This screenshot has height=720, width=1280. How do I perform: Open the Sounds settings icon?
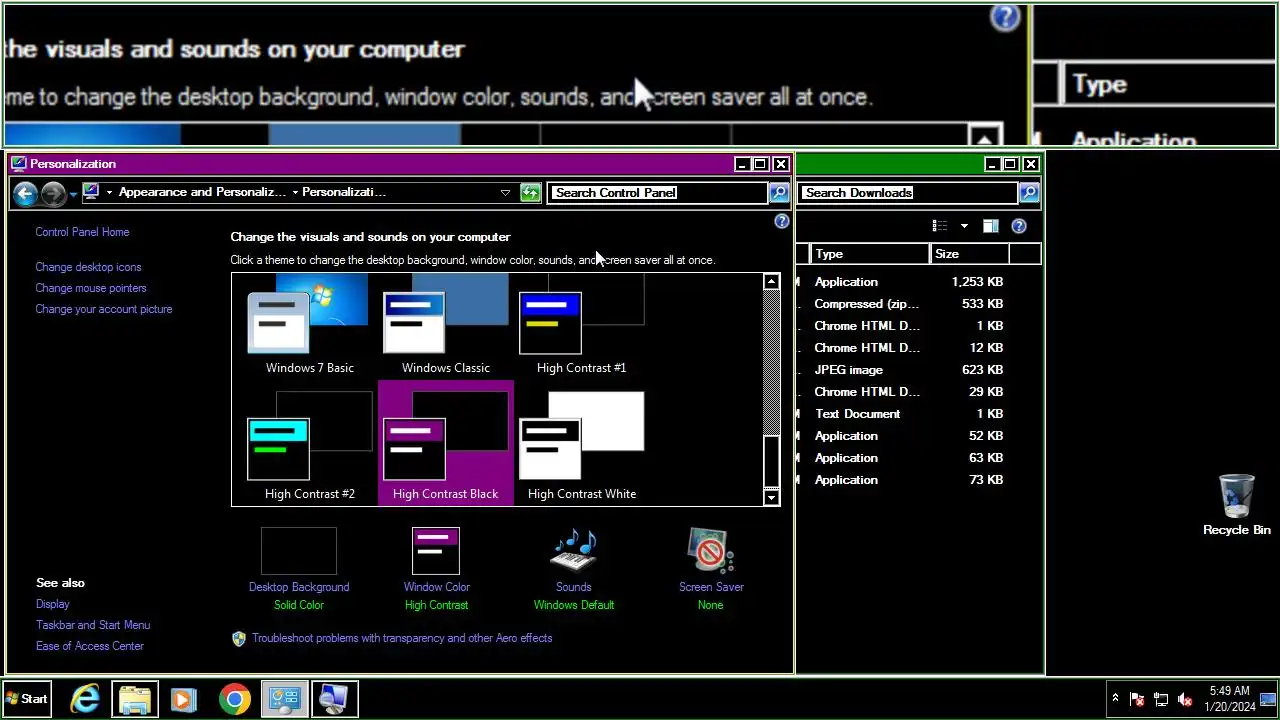573,550
